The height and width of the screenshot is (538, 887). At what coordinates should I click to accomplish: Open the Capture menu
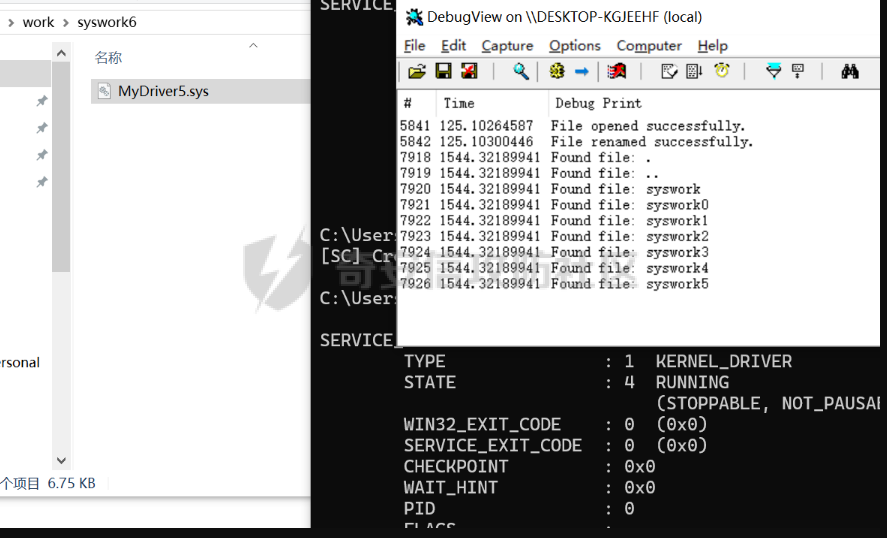[x=507, y=46]
